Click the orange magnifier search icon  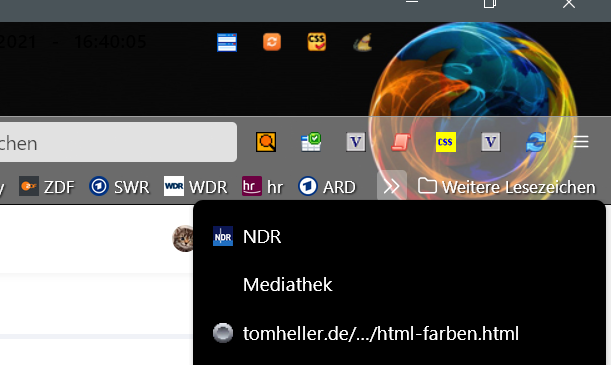266,142
